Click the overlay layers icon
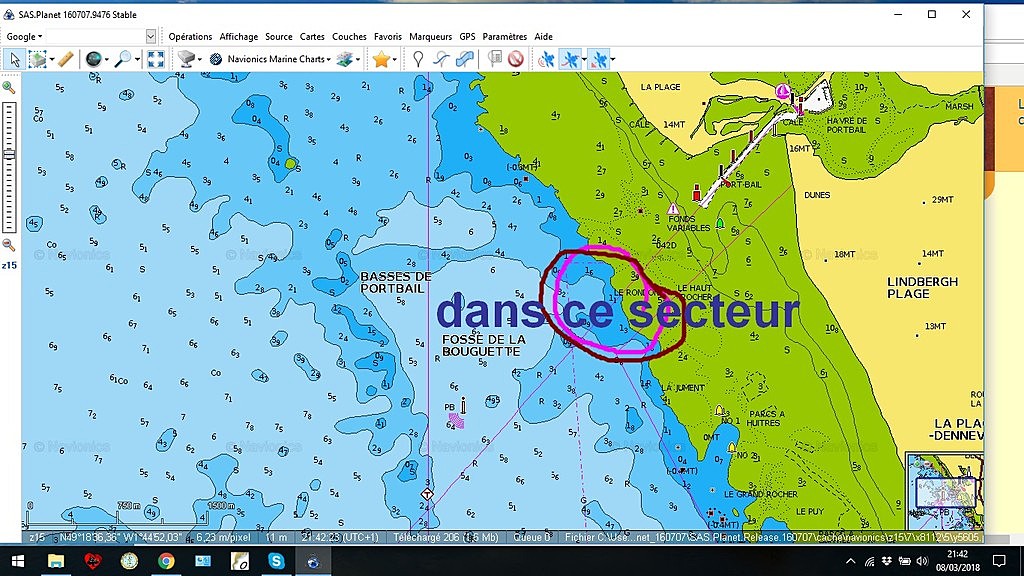Image resolution: width=1024 pixels, height=576 pixels. [344, 59]
